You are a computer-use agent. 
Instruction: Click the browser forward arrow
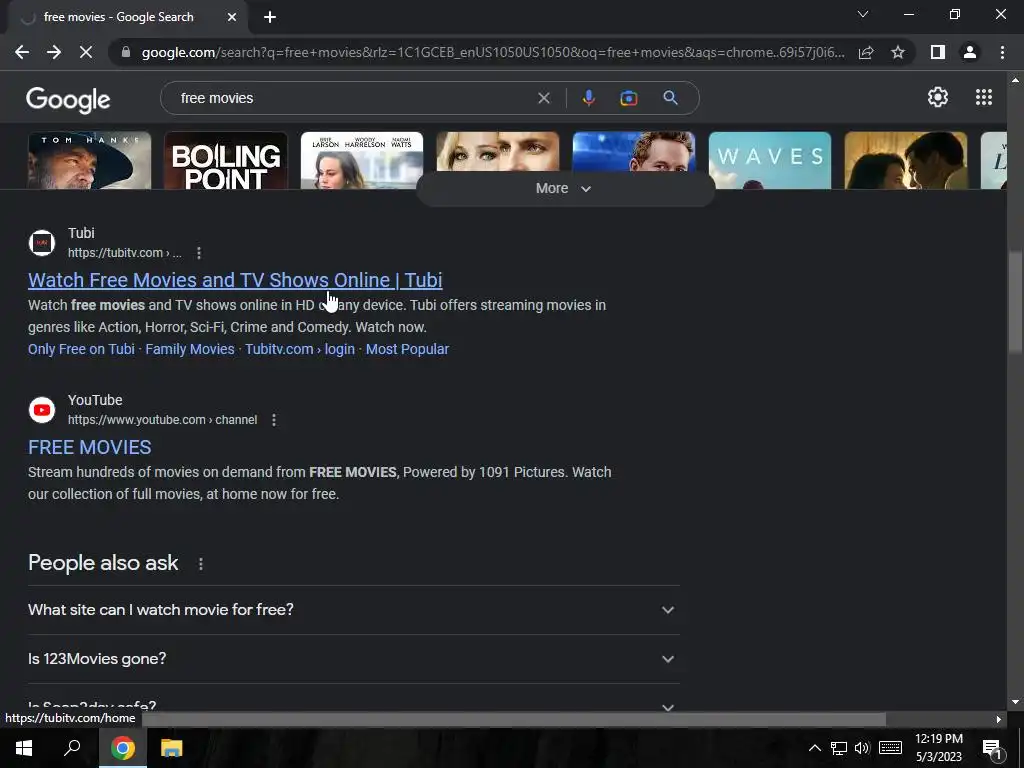pos(54,52)
